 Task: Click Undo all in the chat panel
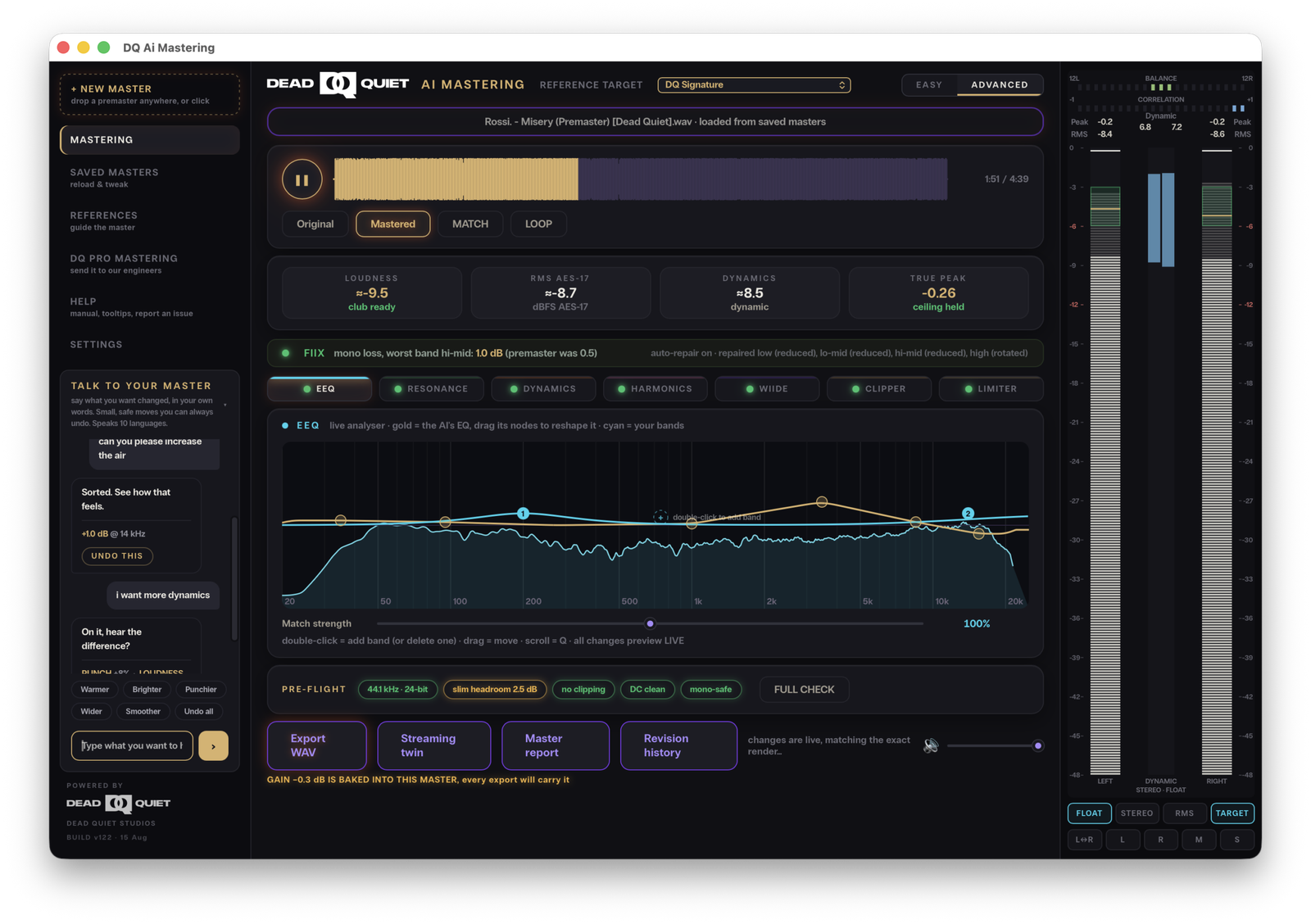coord(198,712)
